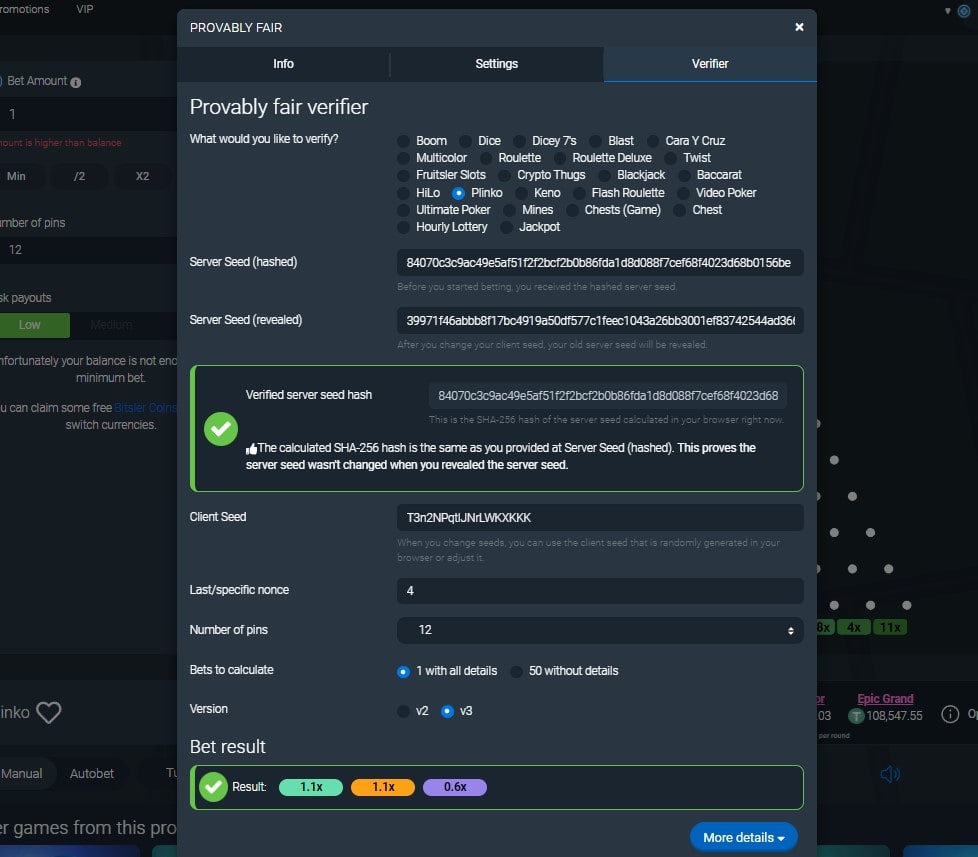The width and height of the screenshot is (978, 857).
Task: Select Chests (Game) radio button
Action: click(572, 210)
